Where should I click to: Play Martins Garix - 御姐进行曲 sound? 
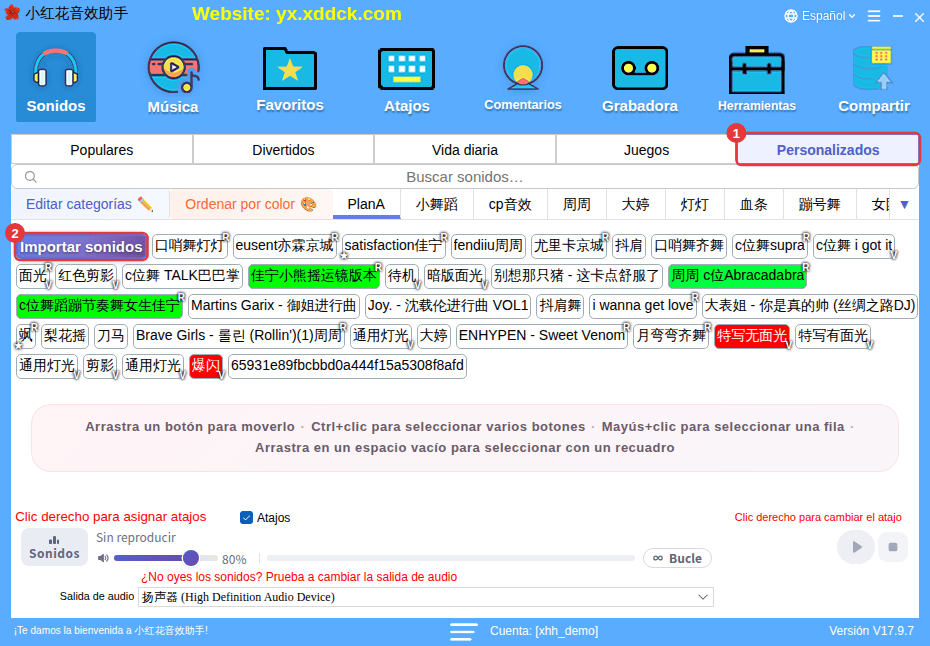pos(273,306)
